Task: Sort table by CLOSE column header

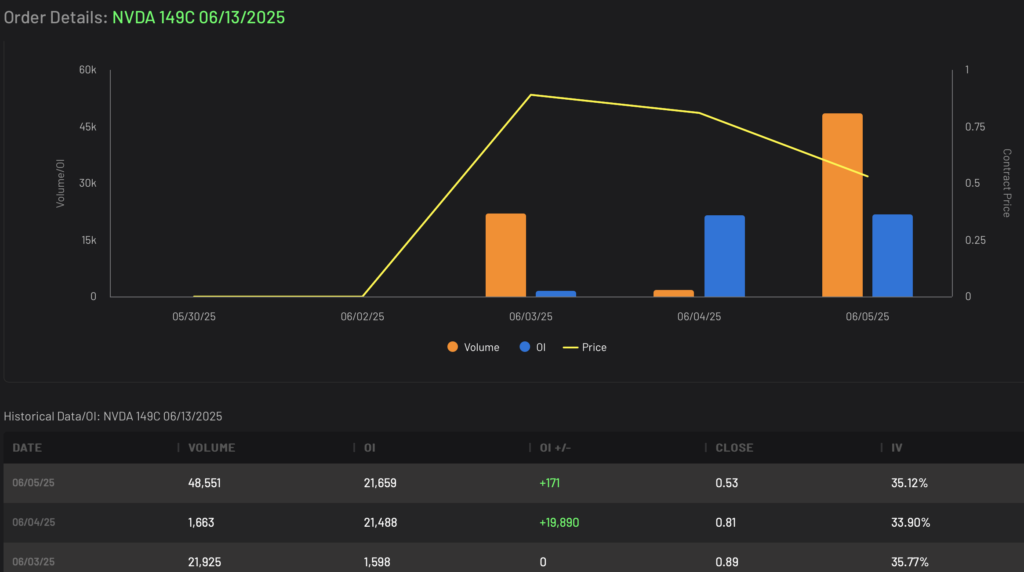Action: [x=734, y=448]
